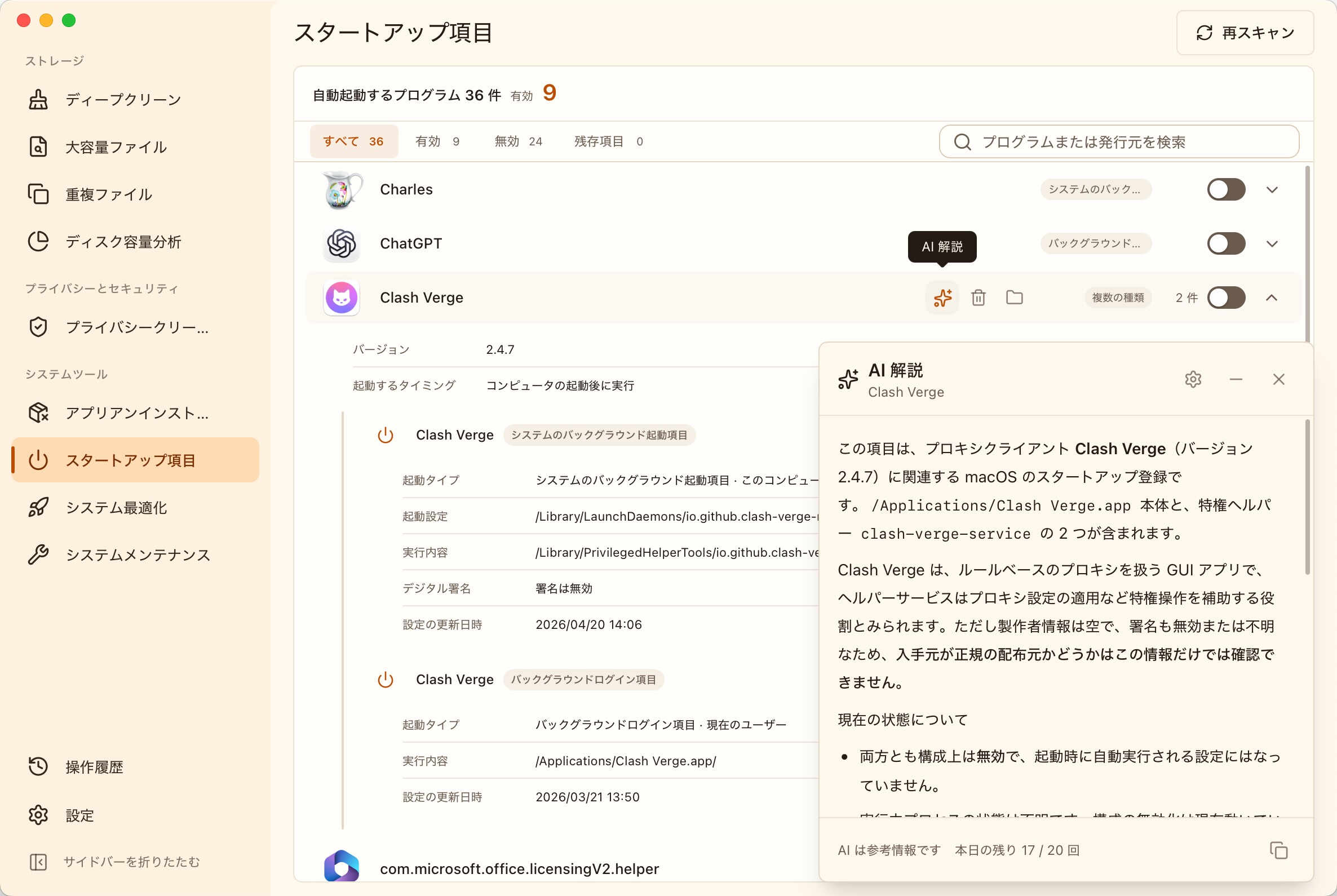
Task: Open AI 解説 panel settings gear
Action: pyautogui.click(x=1193, y=379)
